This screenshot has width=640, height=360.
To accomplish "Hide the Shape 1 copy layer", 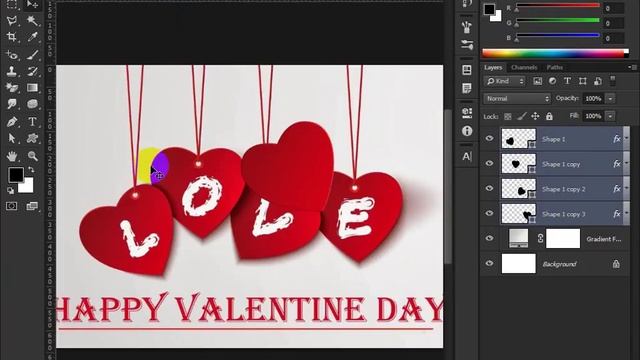I will (489, 164).
